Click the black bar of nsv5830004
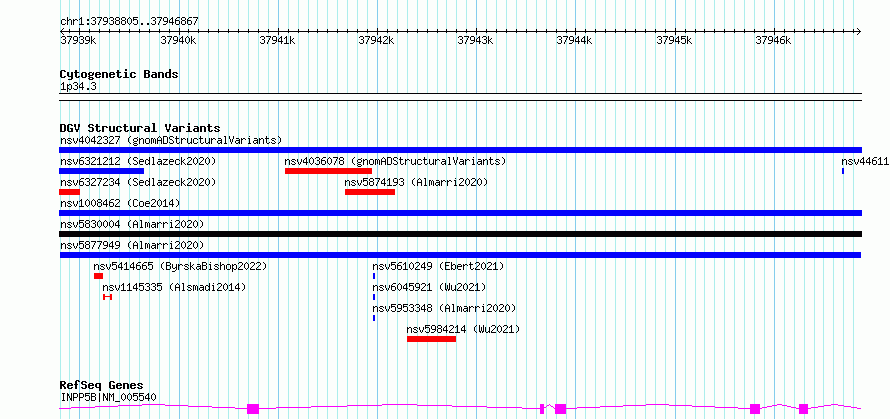 point(460,234)
